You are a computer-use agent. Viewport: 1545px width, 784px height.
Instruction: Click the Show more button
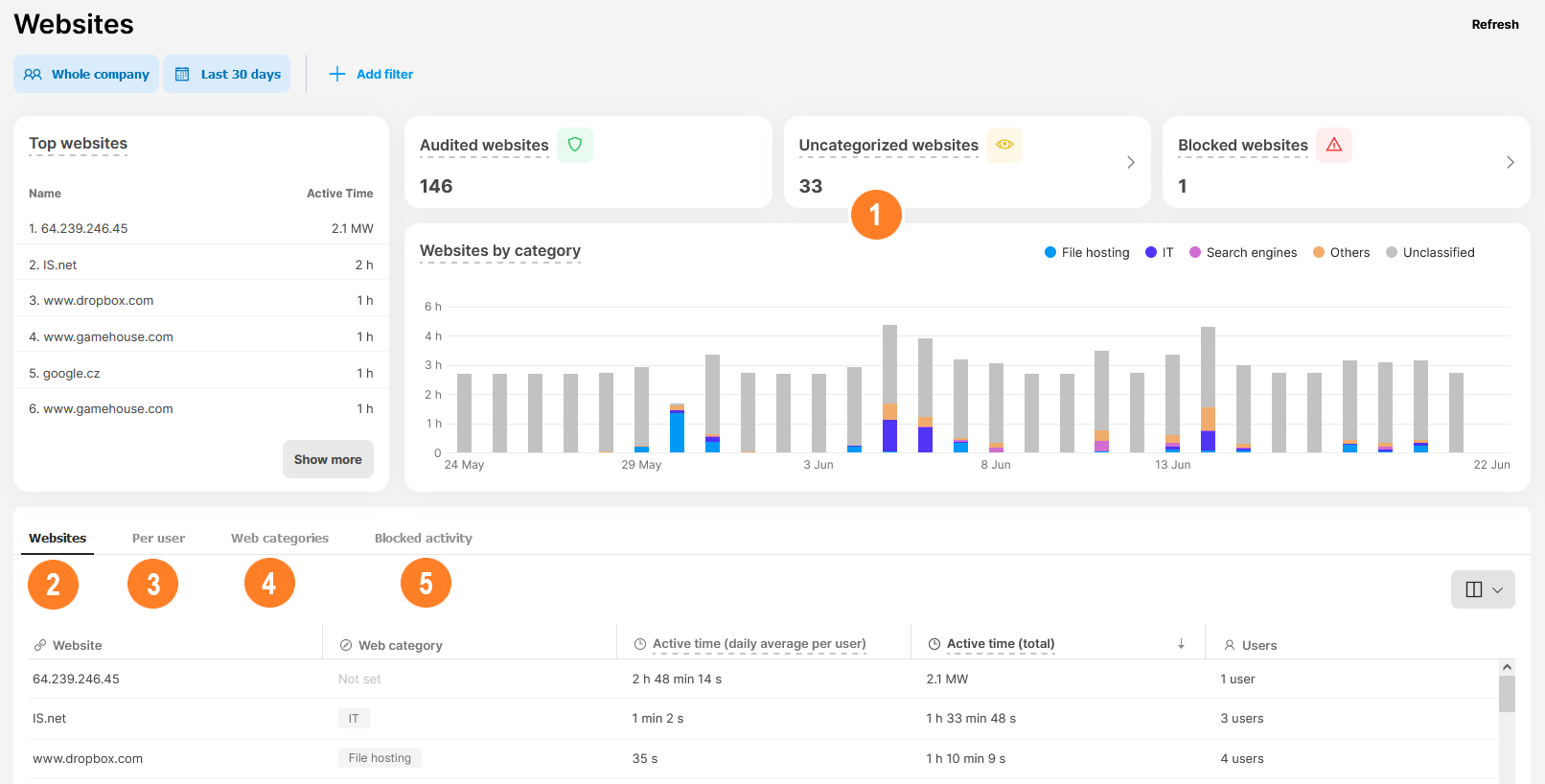[328, 459]
